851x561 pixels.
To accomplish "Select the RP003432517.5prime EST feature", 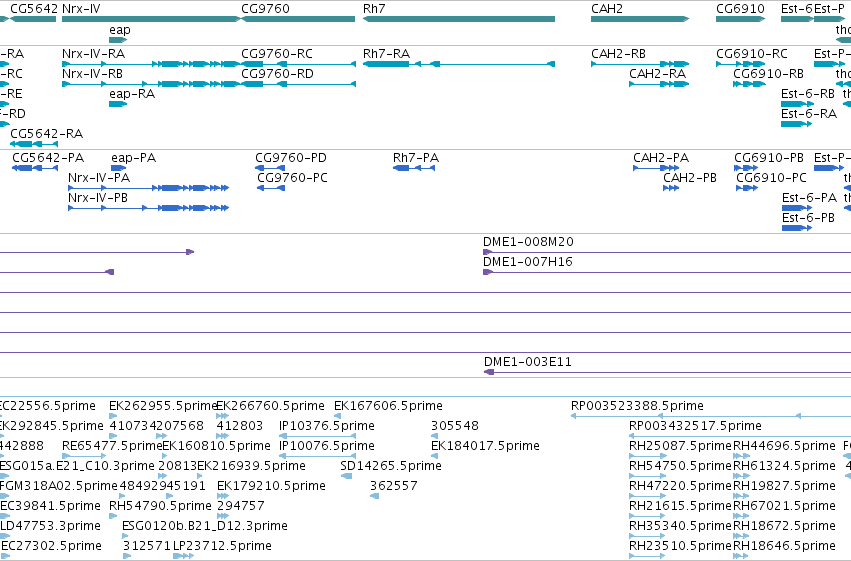I will (x=740, y=436).
